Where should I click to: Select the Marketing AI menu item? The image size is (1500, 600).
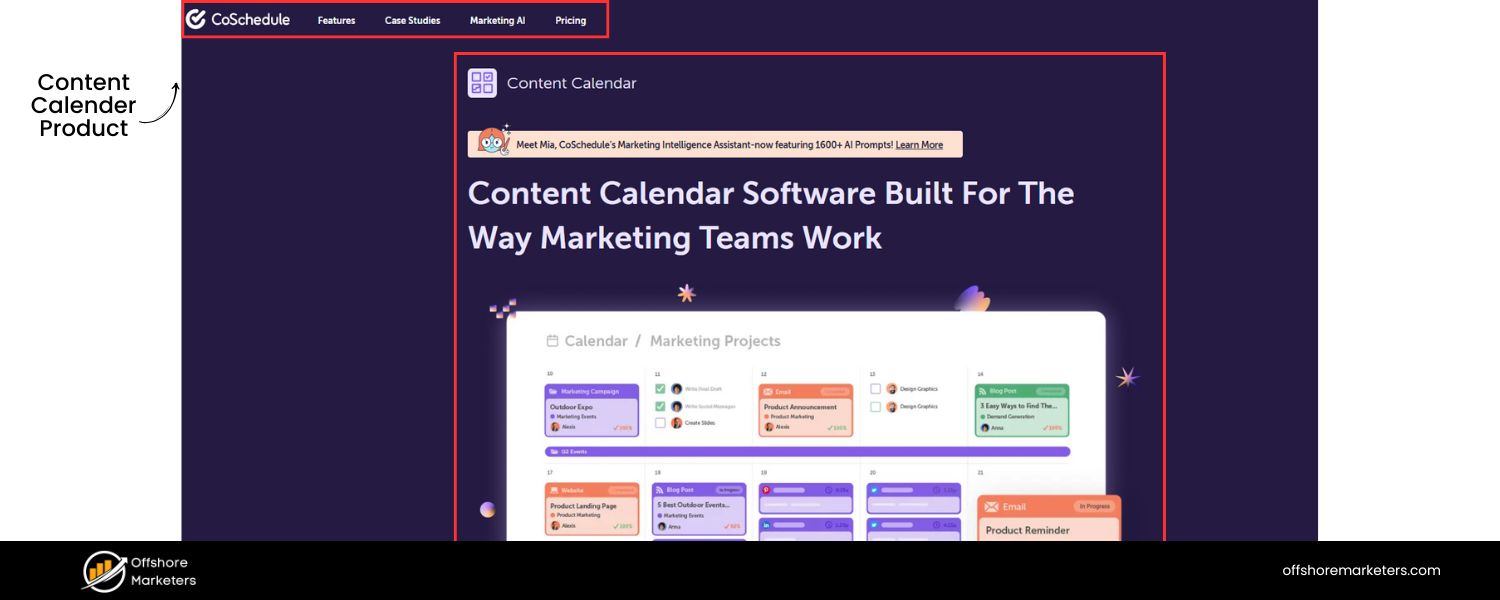point(497,20)
